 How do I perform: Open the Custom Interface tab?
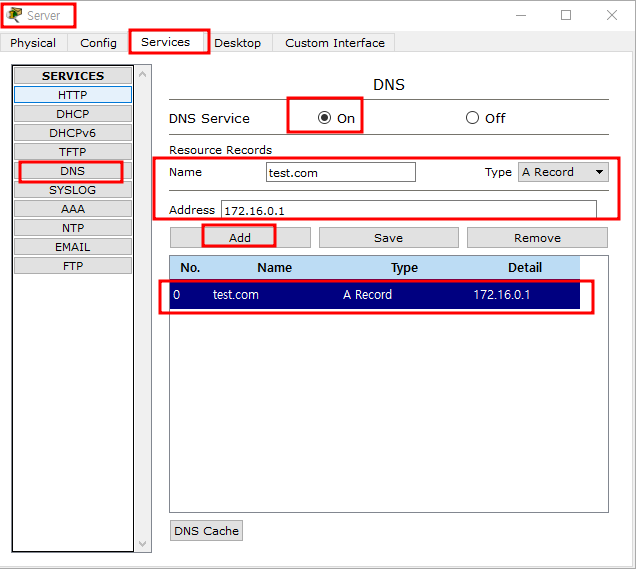pos(334,43)
